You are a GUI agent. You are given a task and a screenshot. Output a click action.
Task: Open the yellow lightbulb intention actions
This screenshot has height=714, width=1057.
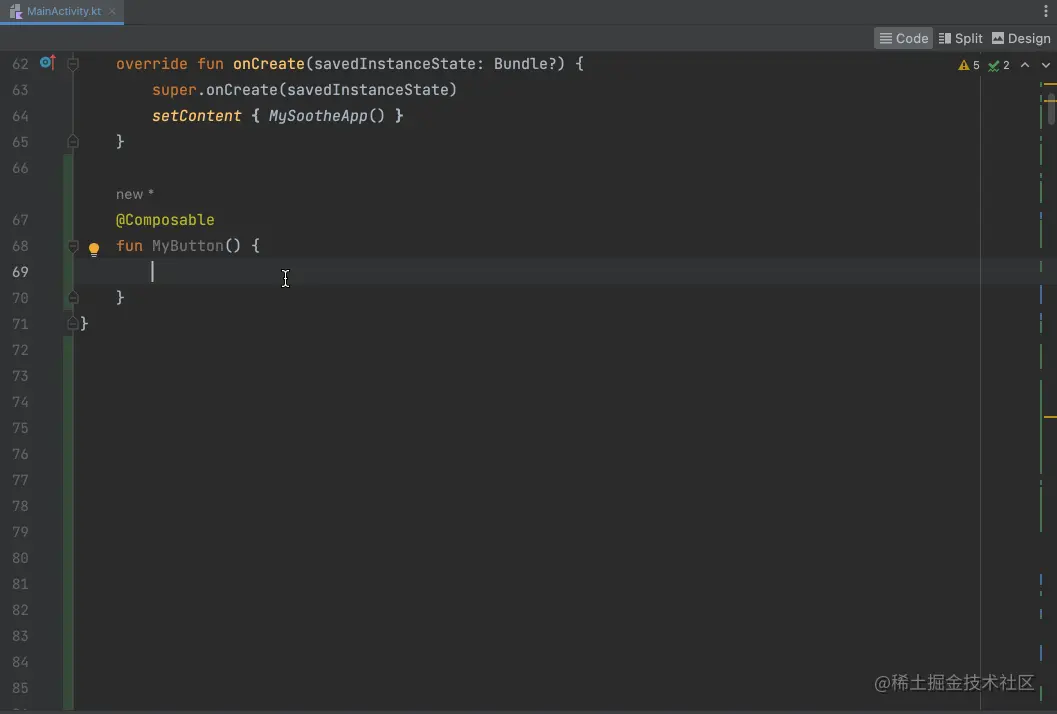point(94,249)
